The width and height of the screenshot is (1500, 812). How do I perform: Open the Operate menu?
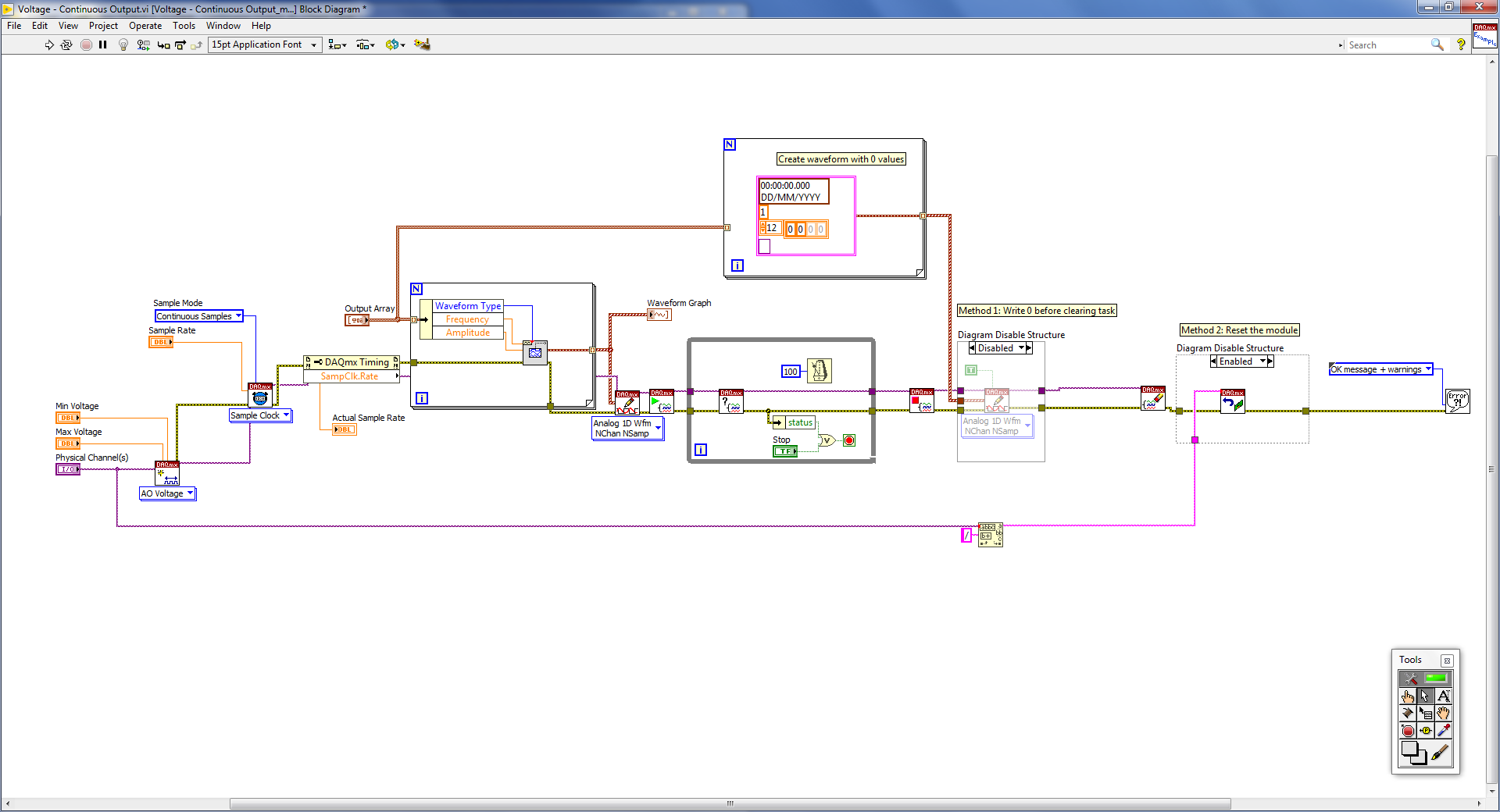click(x=145, y=26)
